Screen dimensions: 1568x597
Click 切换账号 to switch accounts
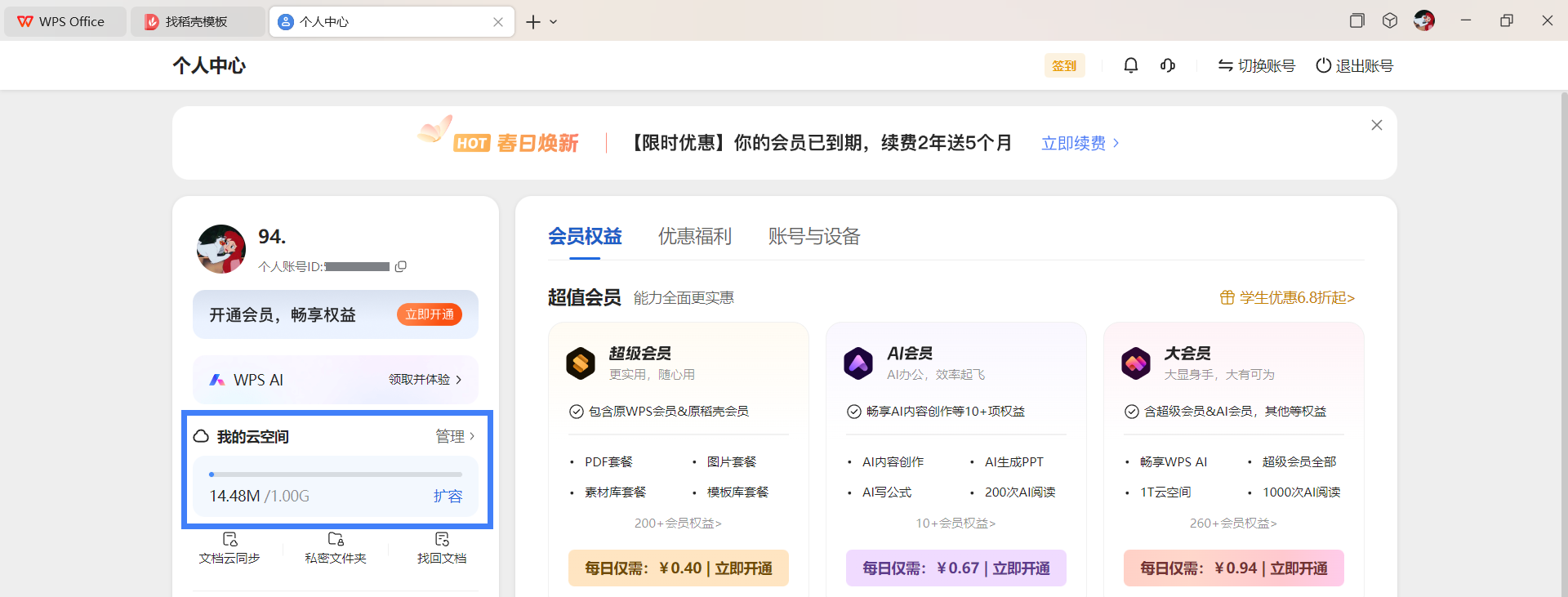pos(1257,65)
